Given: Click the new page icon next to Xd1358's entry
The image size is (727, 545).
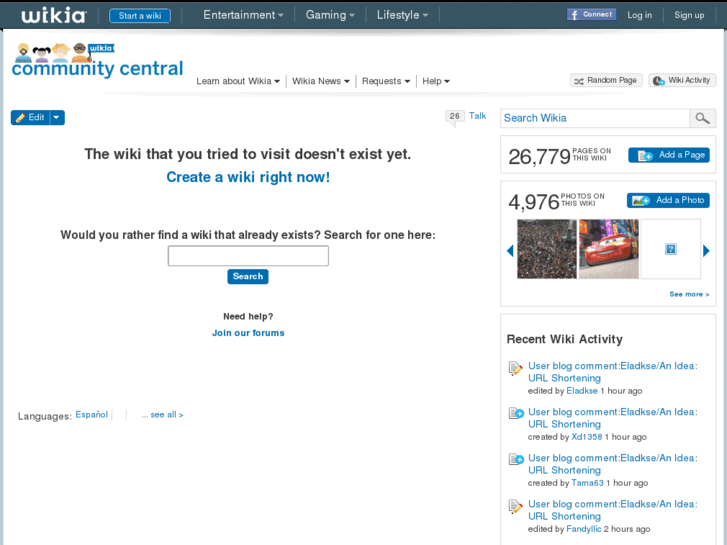Looking at the screenshot, I should [x=516, y=413].
